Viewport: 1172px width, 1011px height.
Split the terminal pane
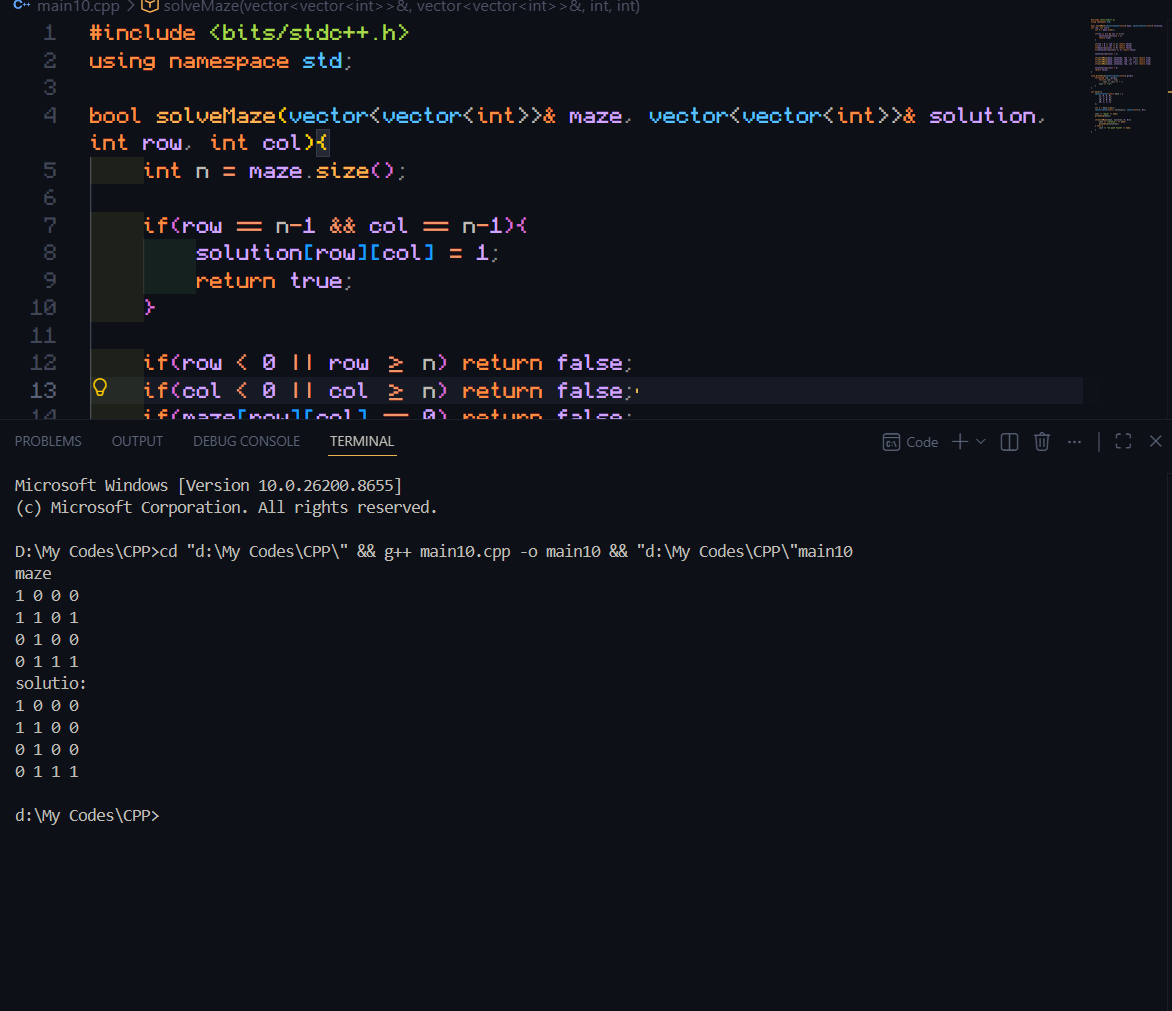coord(1009,442)
